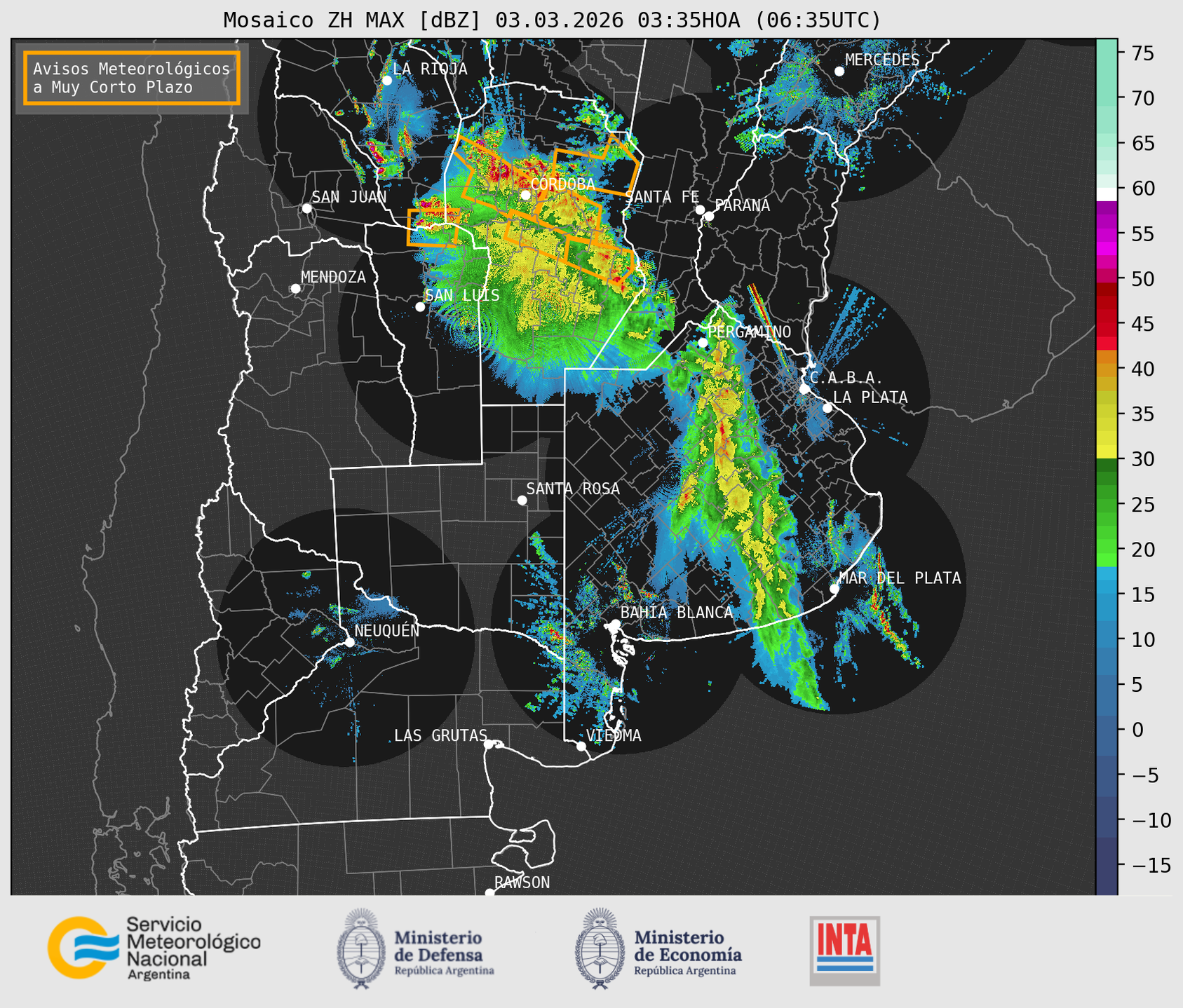The width and height of the screenshot is (1183, 1008).
Task: Click the CORDOBA city label
Action: point(562,184)
